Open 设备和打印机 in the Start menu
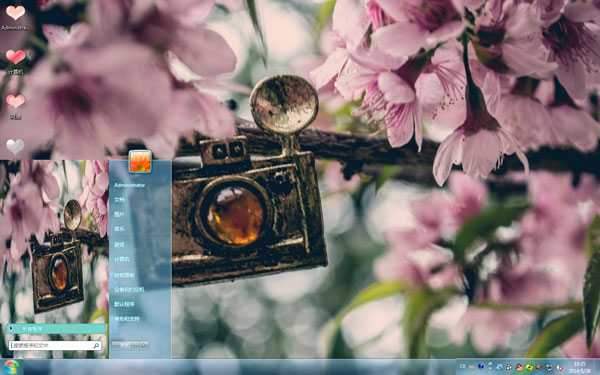600x375 pixels. coord(129,290)
